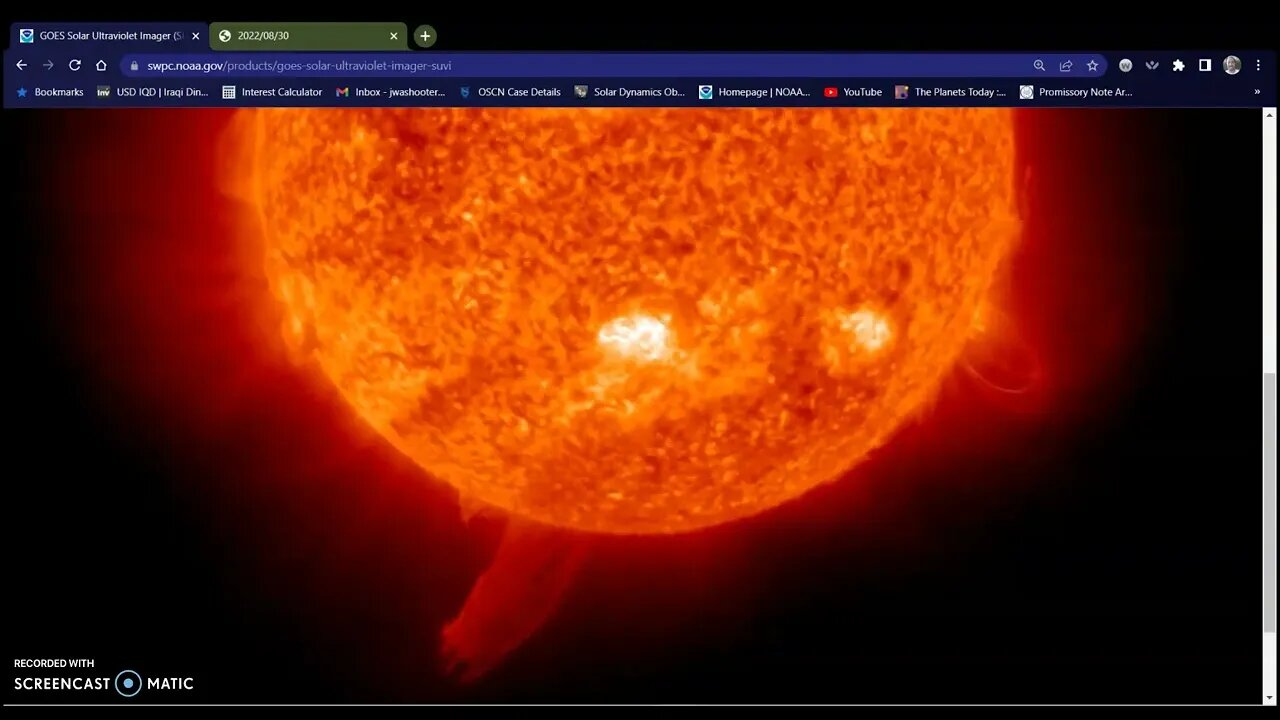This screenshot has width=1280, height=720.
Task: Open the Solar Dynamics Observatory bookmark
Action: click(630, 92)
